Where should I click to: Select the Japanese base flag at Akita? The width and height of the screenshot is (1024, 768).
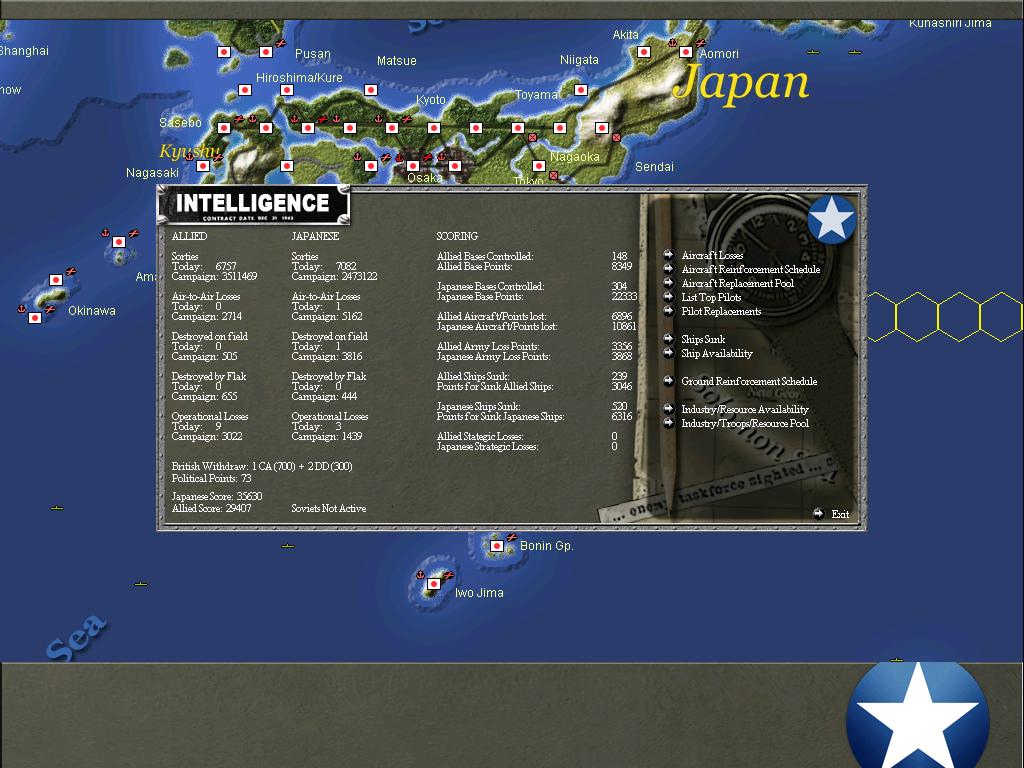644,52
